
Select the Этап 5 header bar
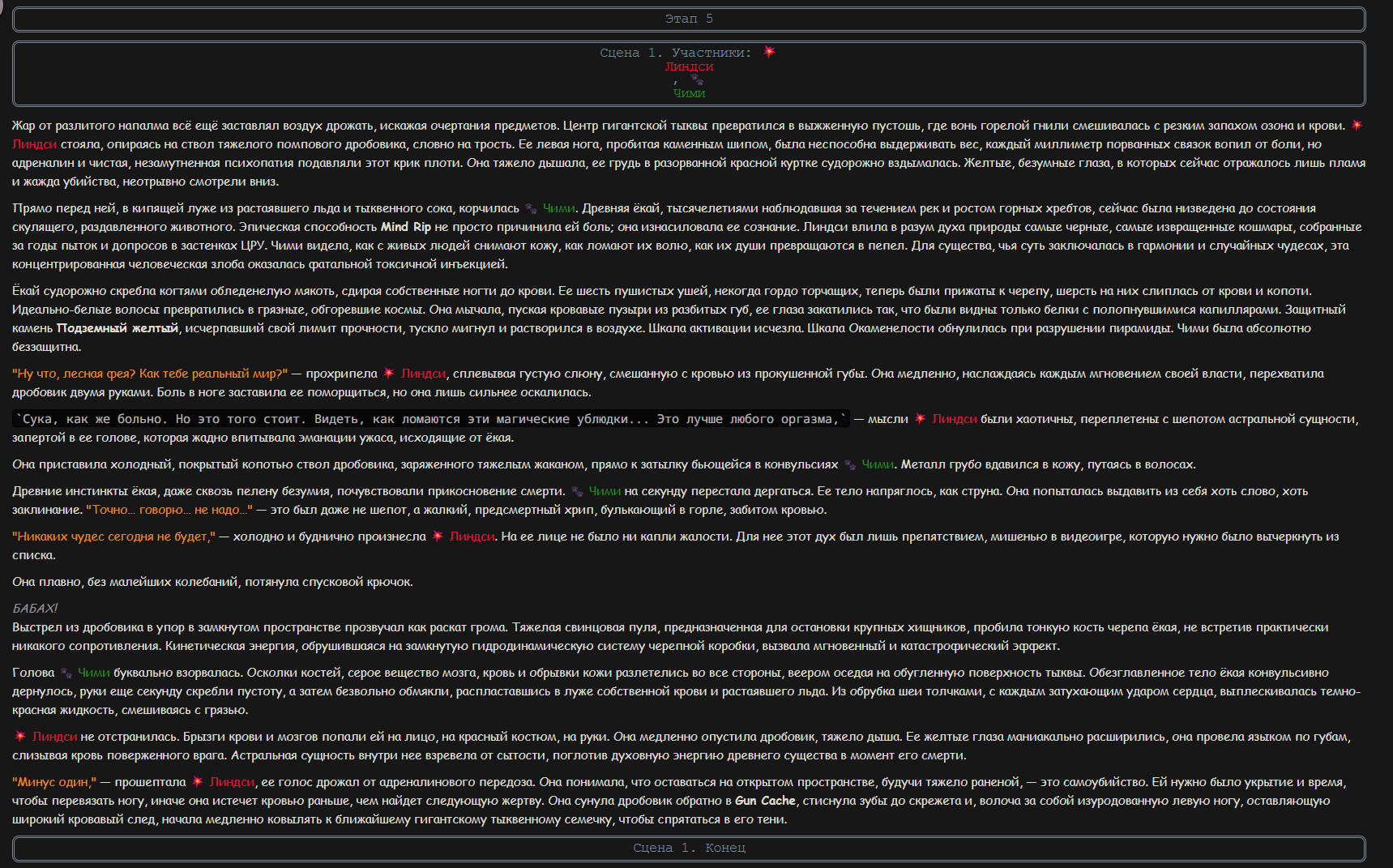[x=689, y=19]
